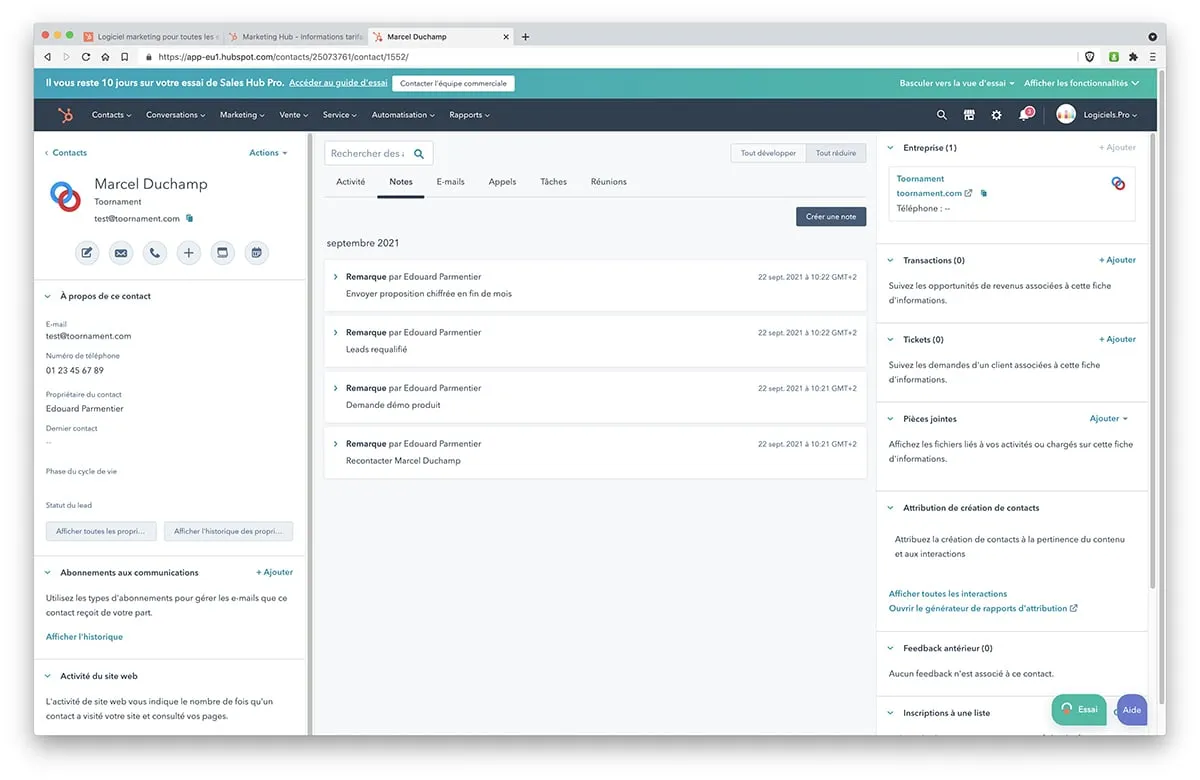Open the Automatisation navigation dropdown
1200x780 pixels.
tap(403, 115)
